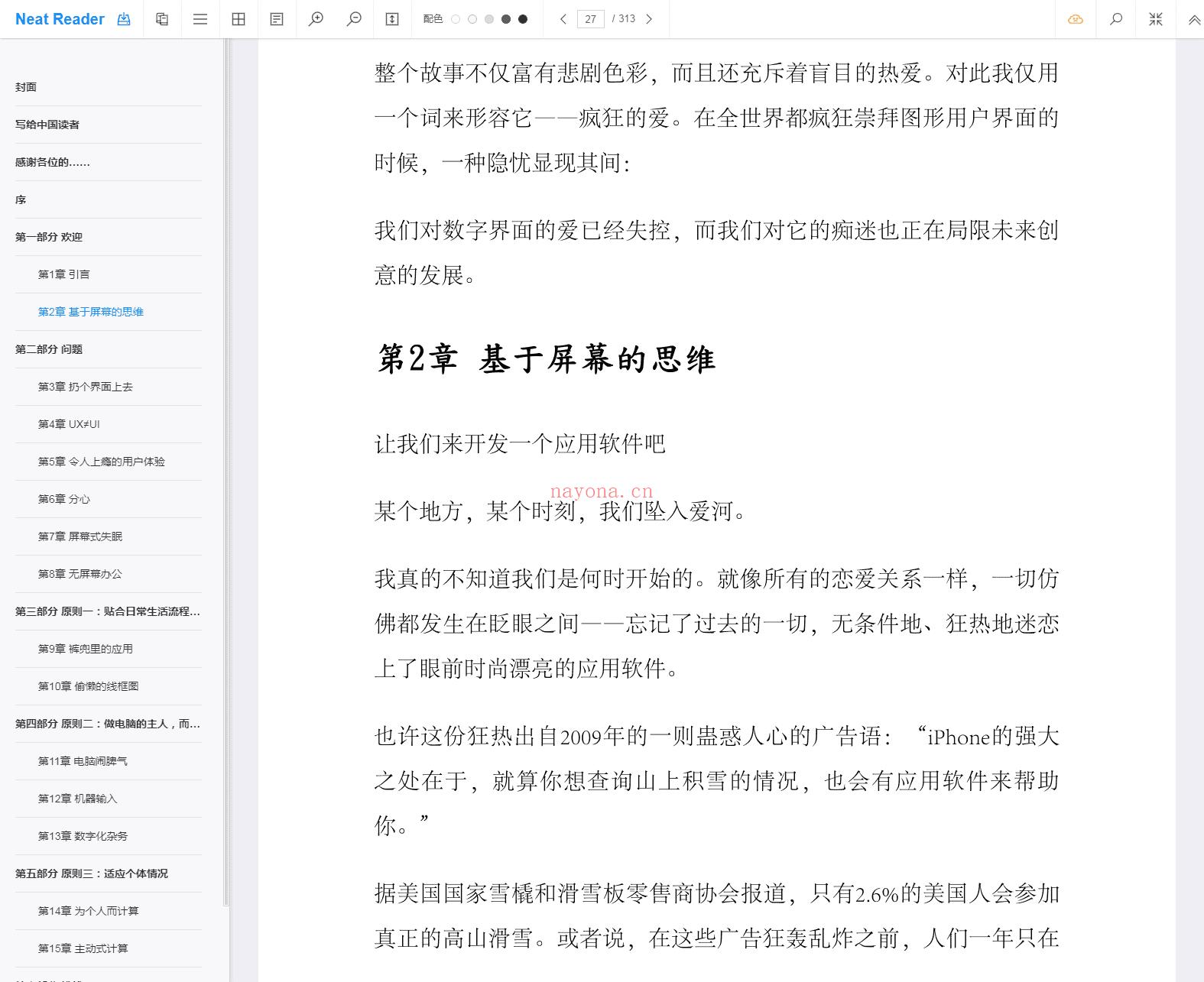The height and width of the screenshot is (982, 1204).
Task: Click the chapter heading 第2章 基于屏幕的思维
Action: click(x=547, y=359)
